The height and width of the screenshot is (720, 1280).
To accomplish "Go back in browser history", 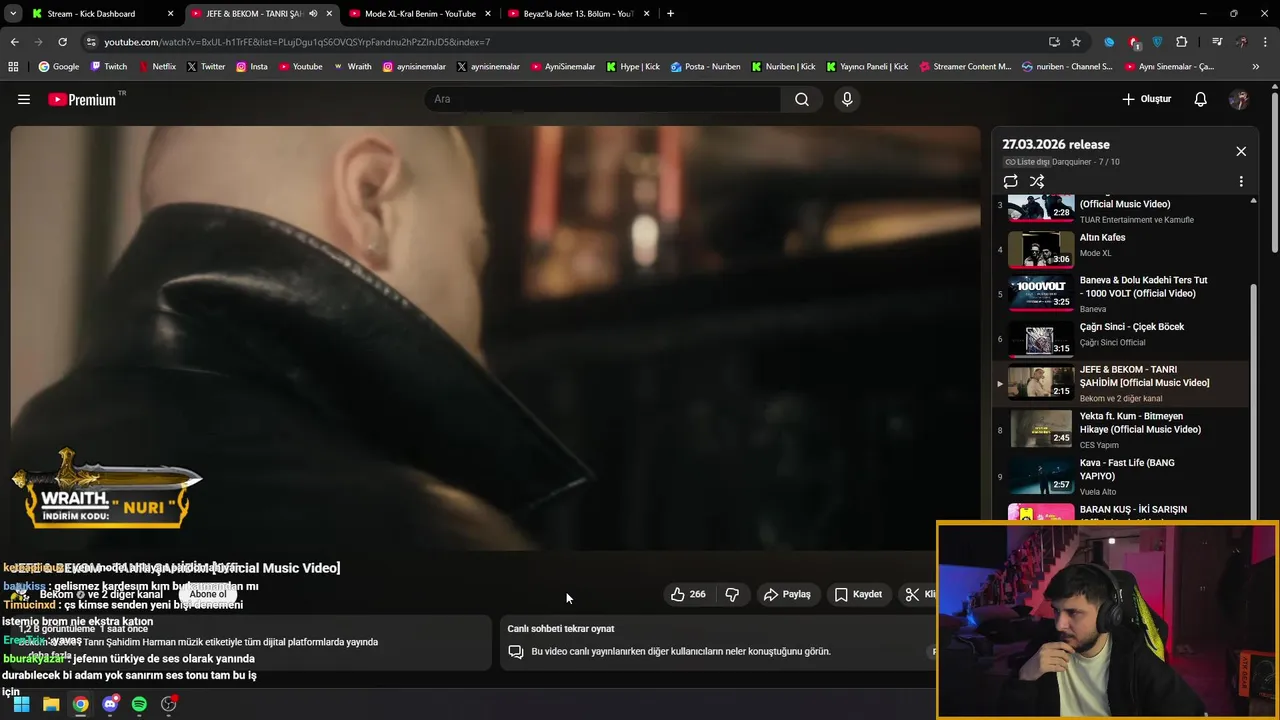I will (14, 42).
